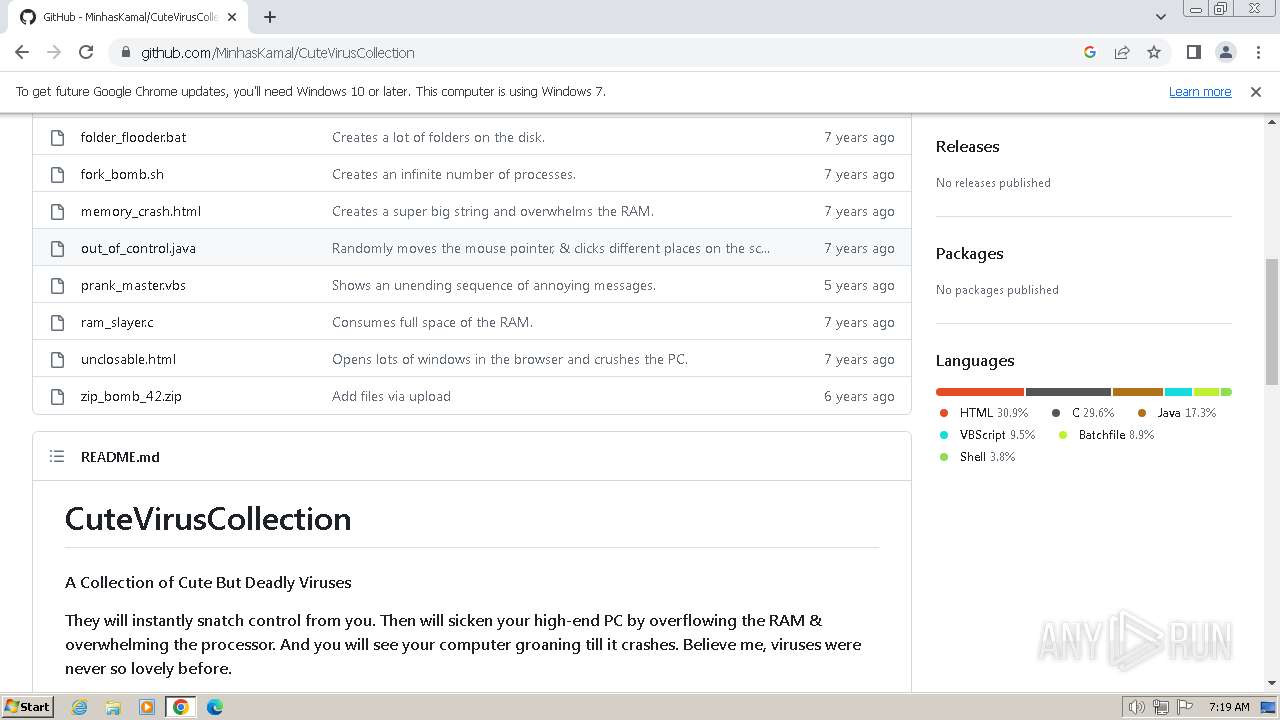Screen dimensions: 1280x720
Task: Click the browser forward arrow
Action: click(x=54, y=52)
